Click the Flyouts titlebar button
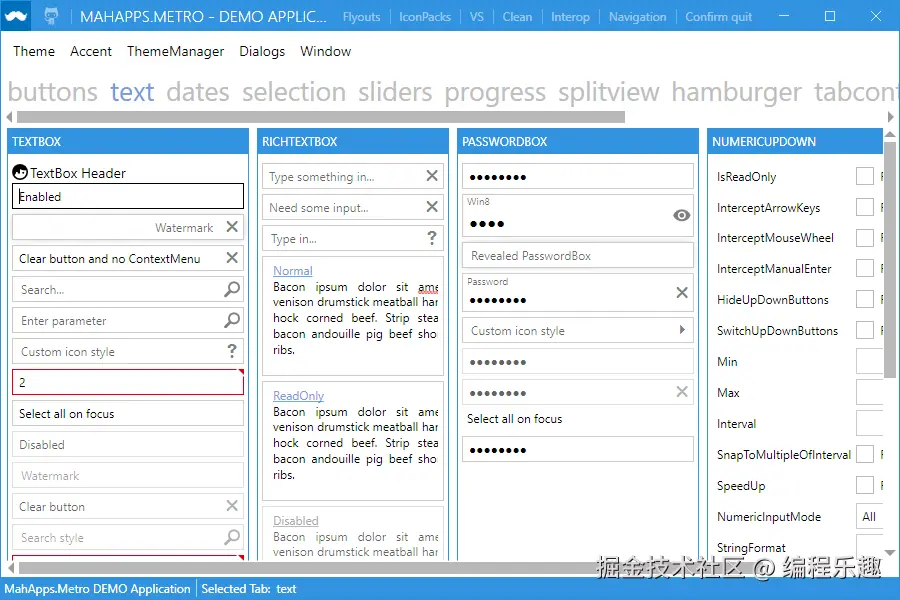The image size is (900, 600). (x=362, y=17)
